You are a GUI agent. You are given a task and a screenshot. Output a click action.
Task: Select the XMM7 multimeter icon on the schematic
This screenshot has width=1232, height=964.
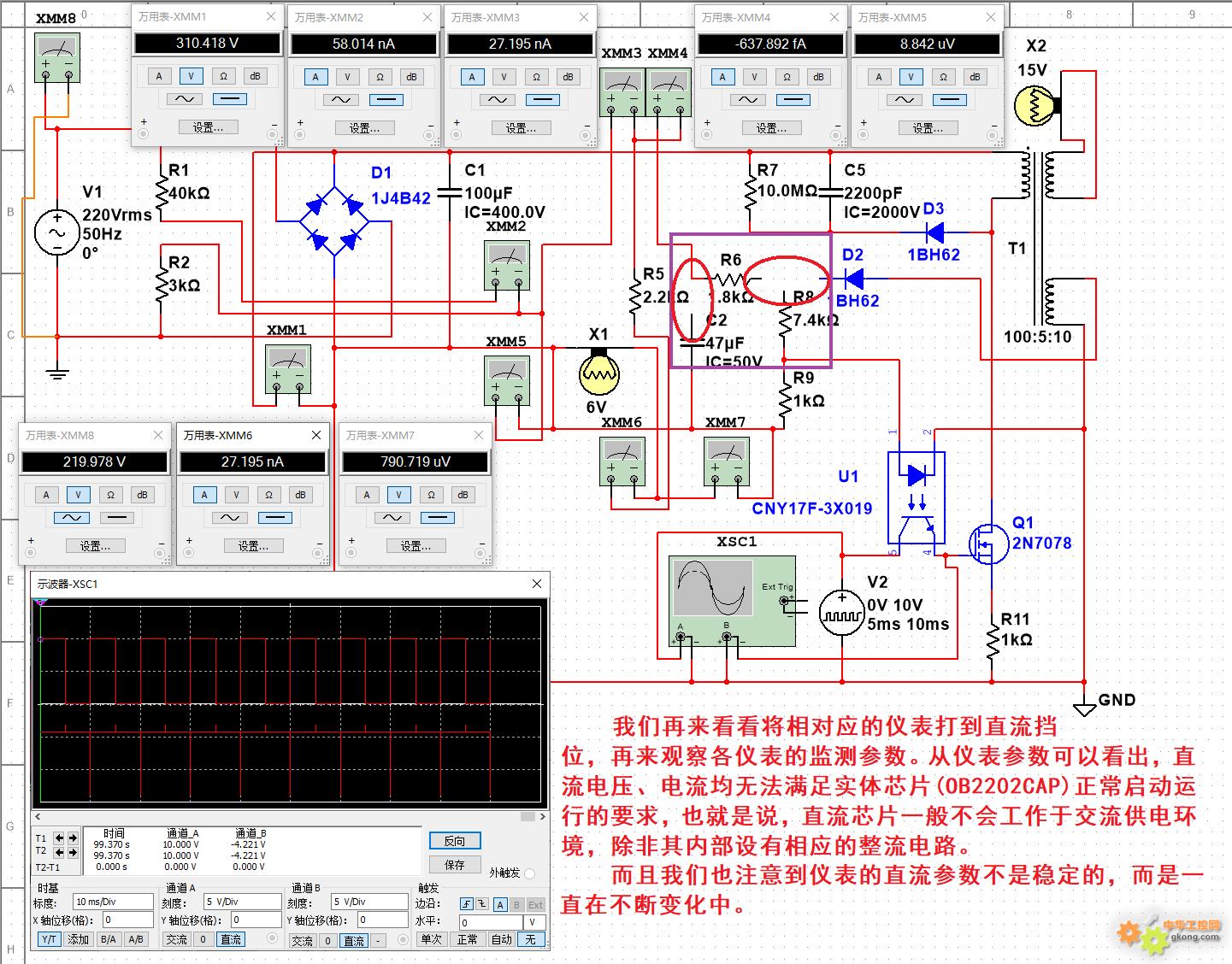coord(726,461)
